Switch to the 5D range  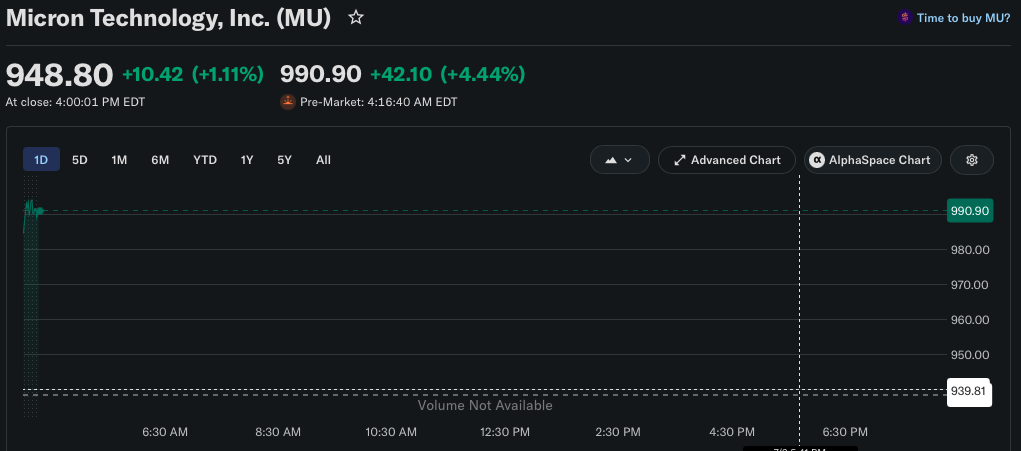coord(79,159)
